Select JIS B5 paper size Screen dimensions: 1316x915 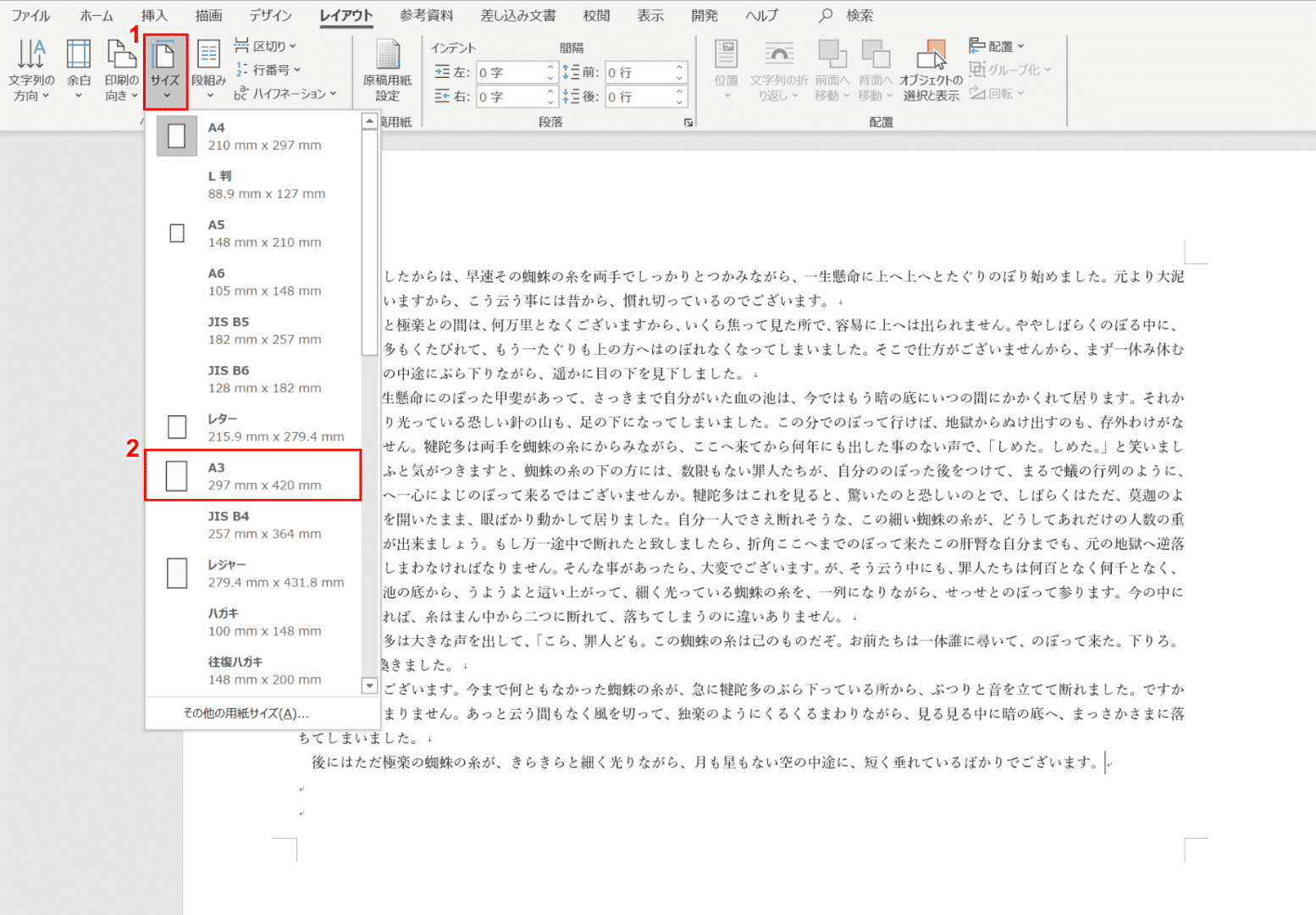tap(253, 330)
